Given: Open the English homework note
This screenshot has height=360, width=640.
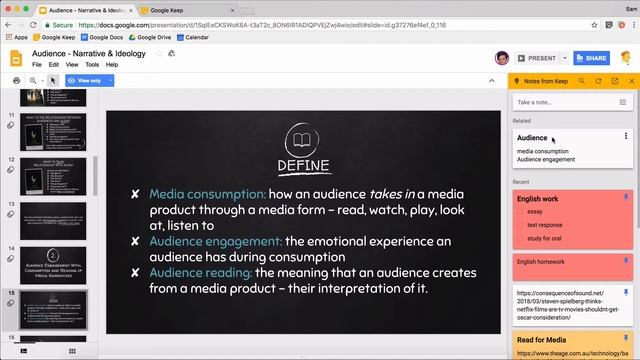Looking at the screenshot, I should [573, 267].
